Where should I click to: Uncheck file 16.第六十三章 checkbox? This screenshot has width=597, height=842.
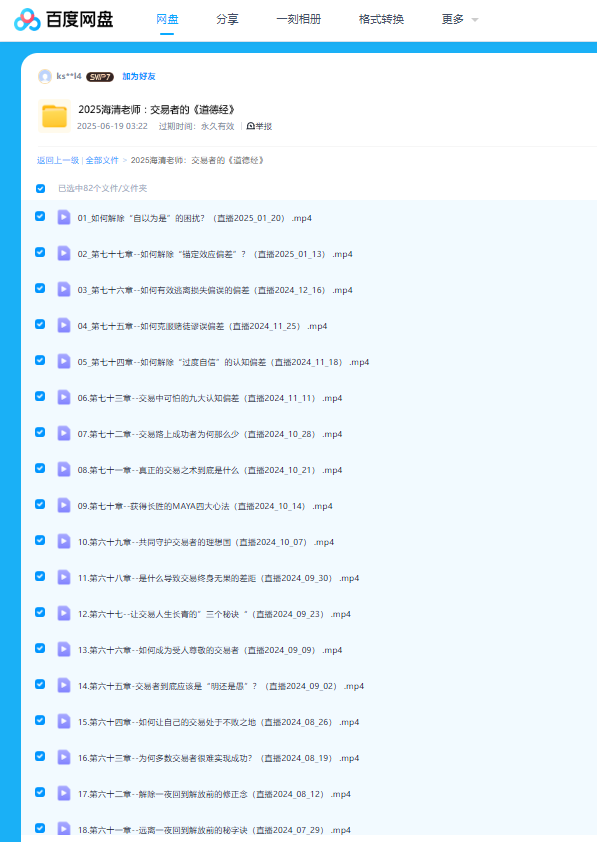coord(40,756)
